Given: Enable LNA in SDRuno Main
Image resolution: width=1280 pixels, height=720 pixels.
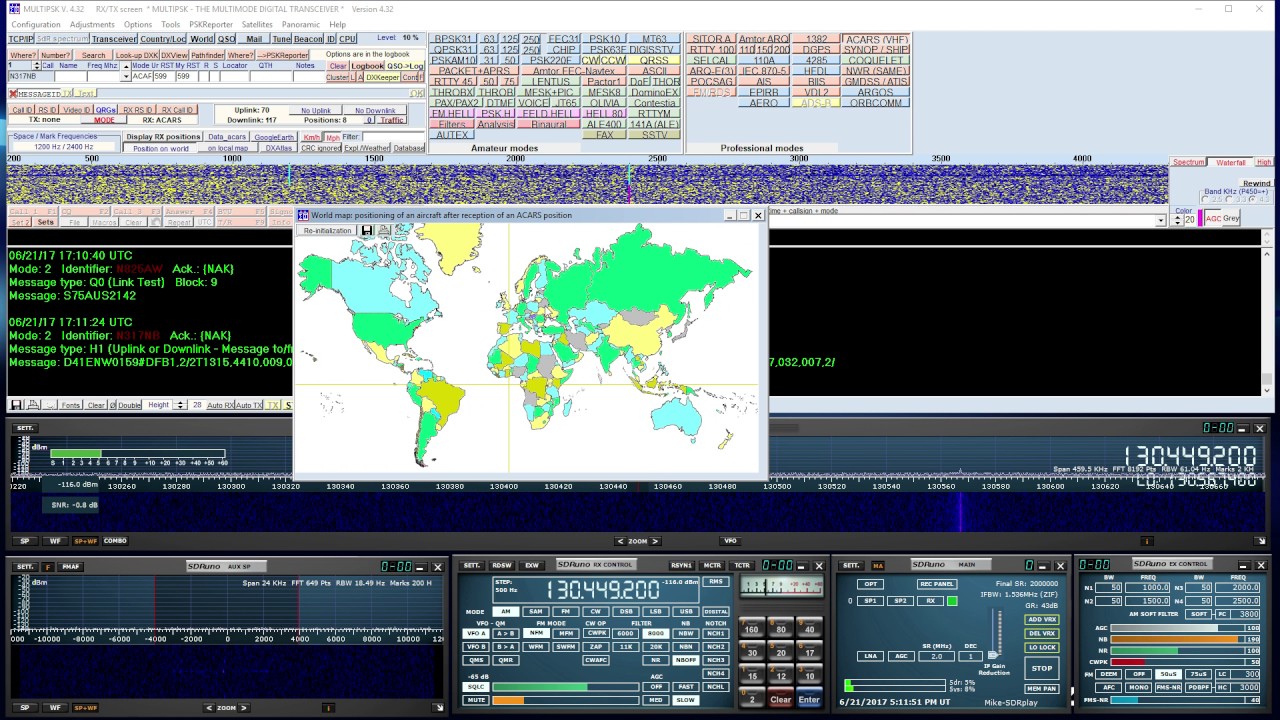Looking at the screenshot, I should click(x=871, y=656).
